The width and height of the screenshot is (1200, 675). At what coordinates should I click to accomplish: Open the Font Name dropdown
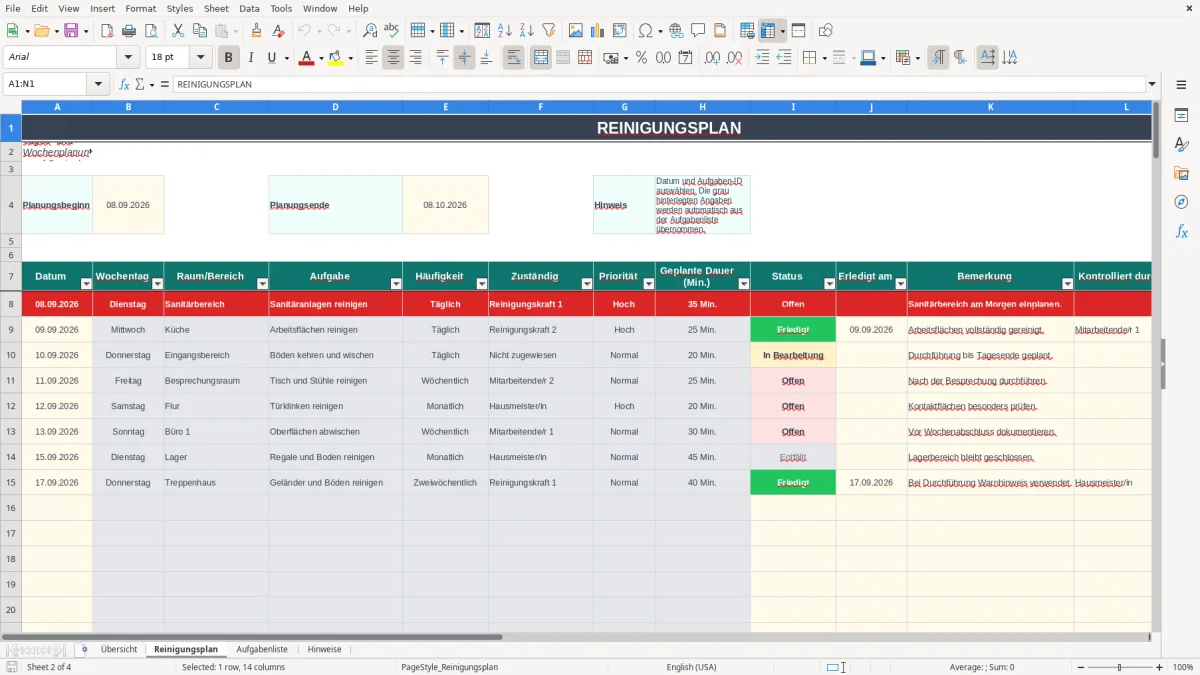pyautogui.click(x=128, y=58)
